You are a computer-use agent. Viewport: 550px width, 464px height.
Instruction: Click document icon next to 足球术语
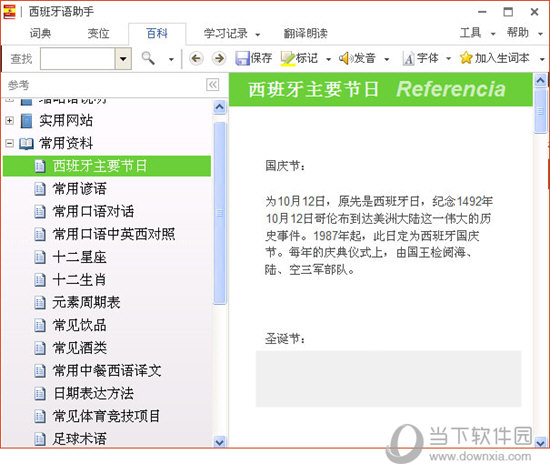[40, 439]
